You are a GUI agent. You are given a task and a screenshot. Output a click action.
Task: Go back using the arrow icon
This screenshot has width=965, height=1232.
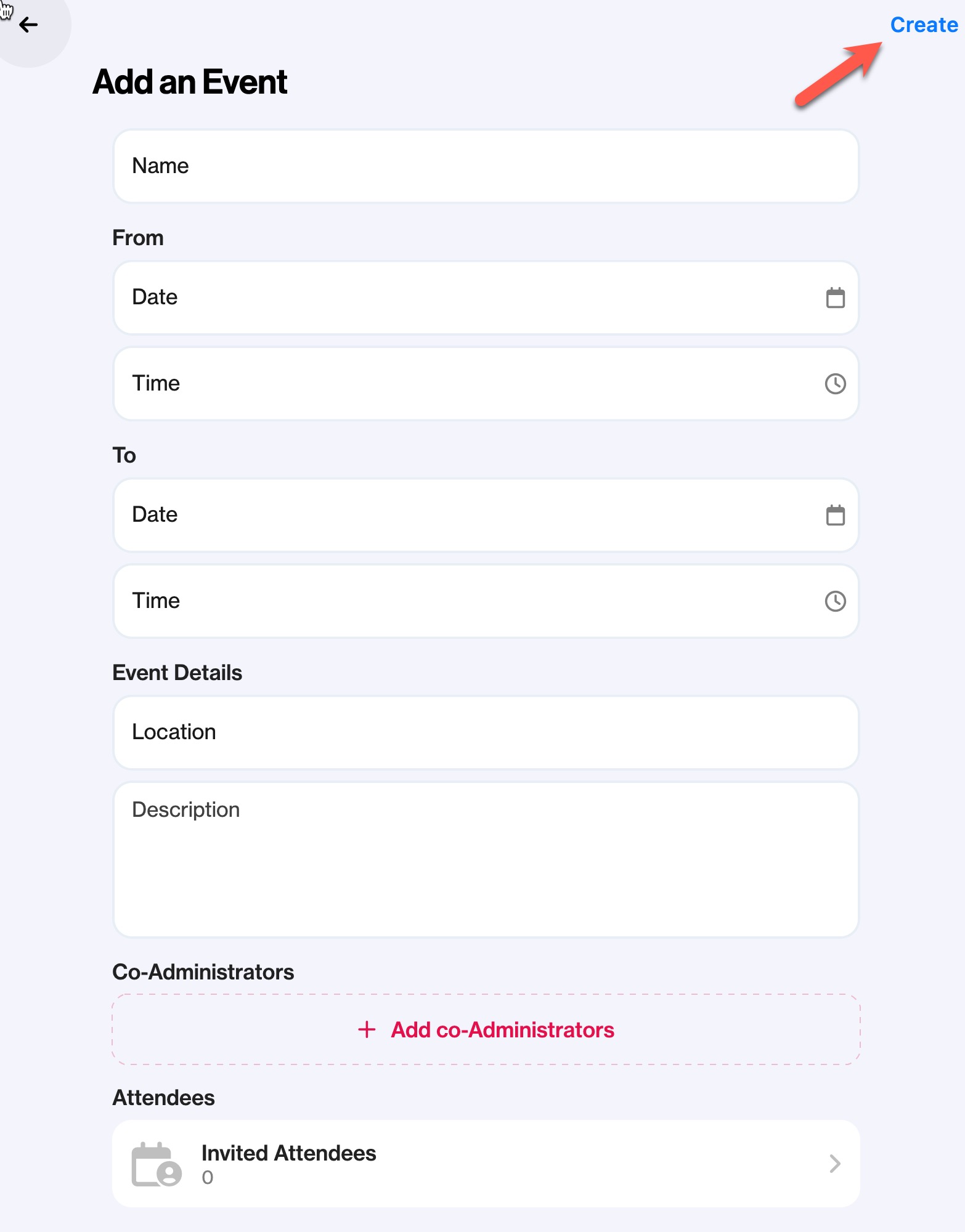pyautogui.click(x=28, y=25)
